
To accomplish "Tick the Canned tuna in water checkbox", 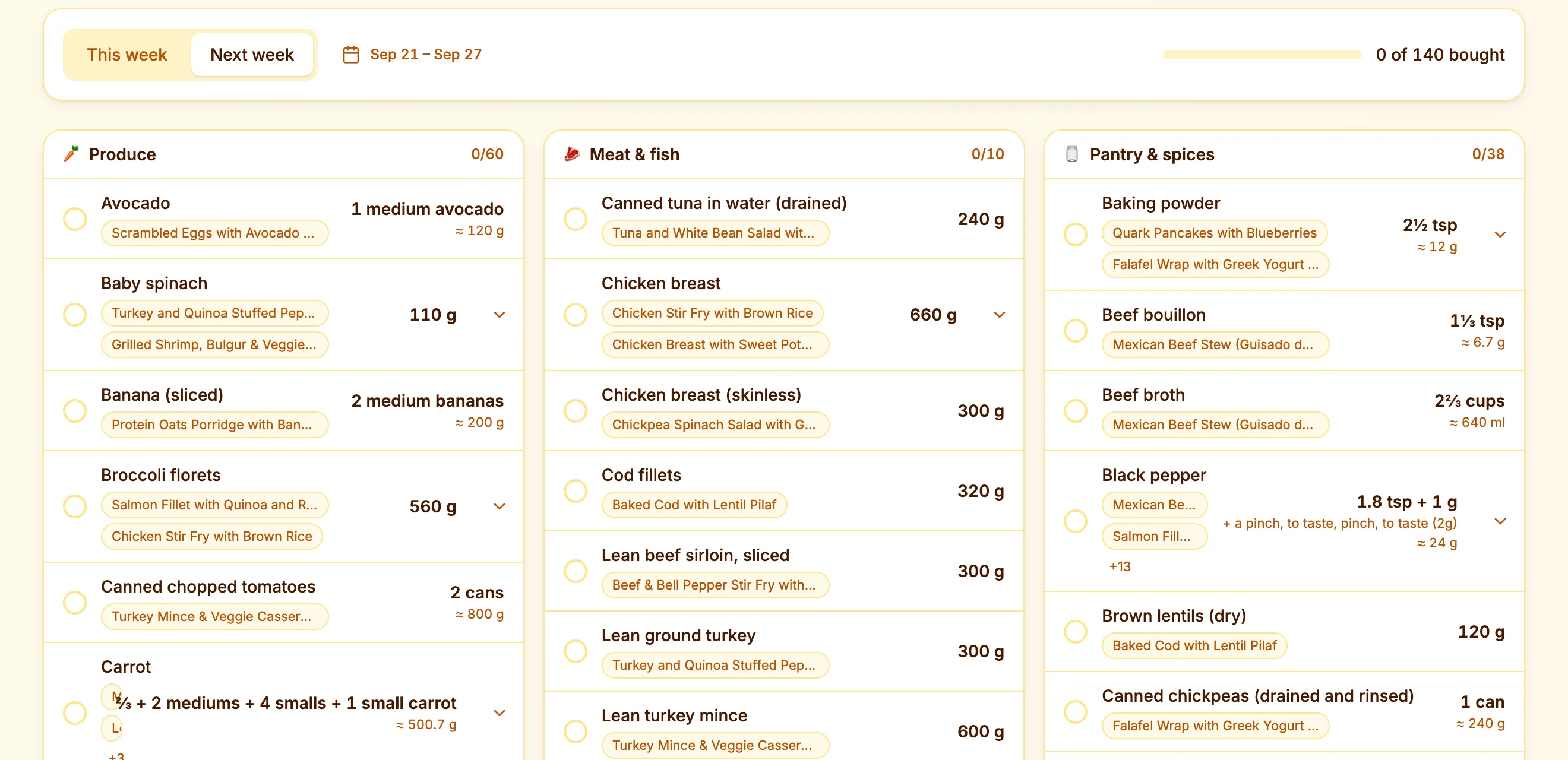I will tap(575, 219).
